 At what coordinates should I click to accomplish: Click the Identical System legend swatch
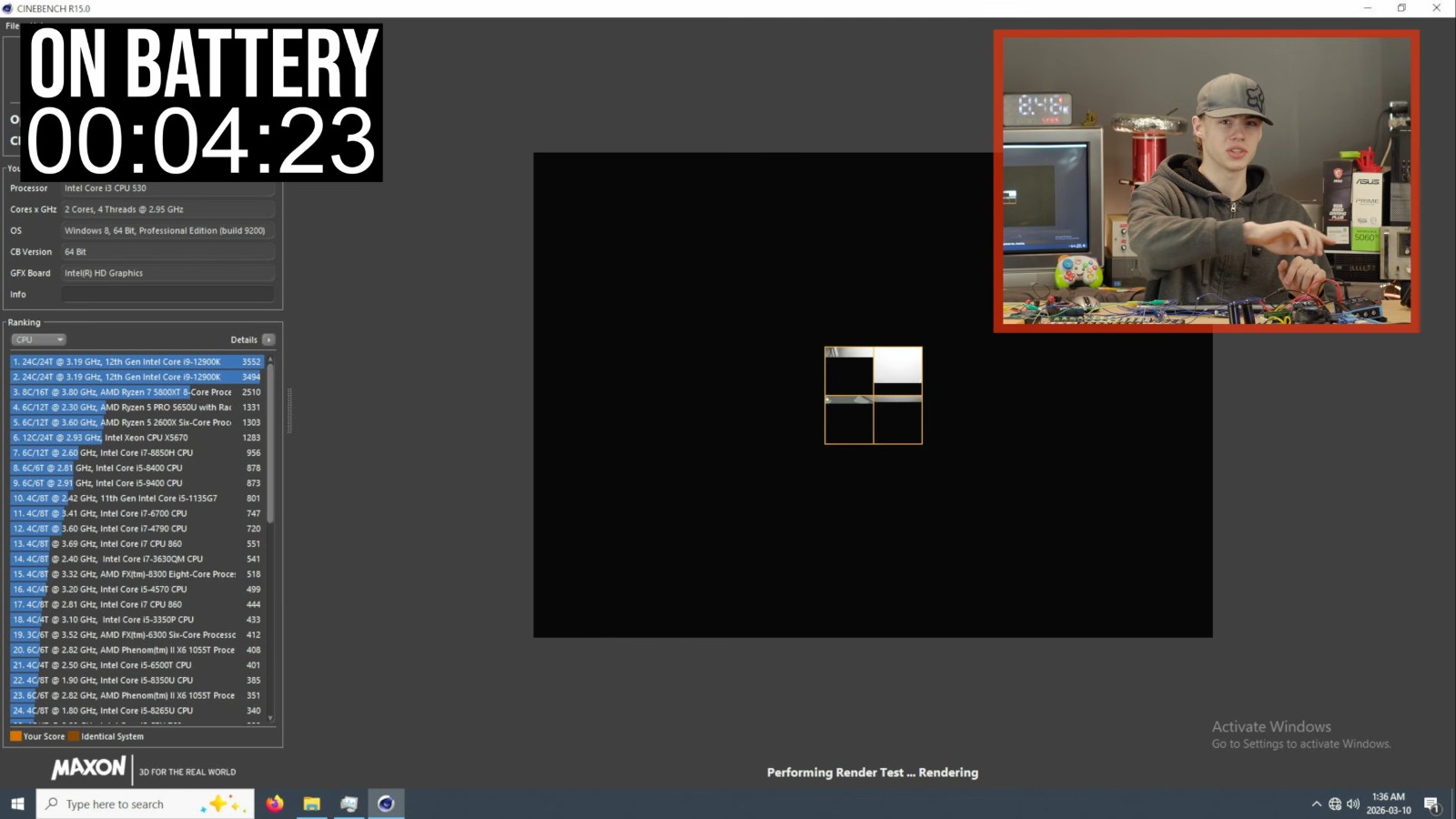tap(74, 736)
